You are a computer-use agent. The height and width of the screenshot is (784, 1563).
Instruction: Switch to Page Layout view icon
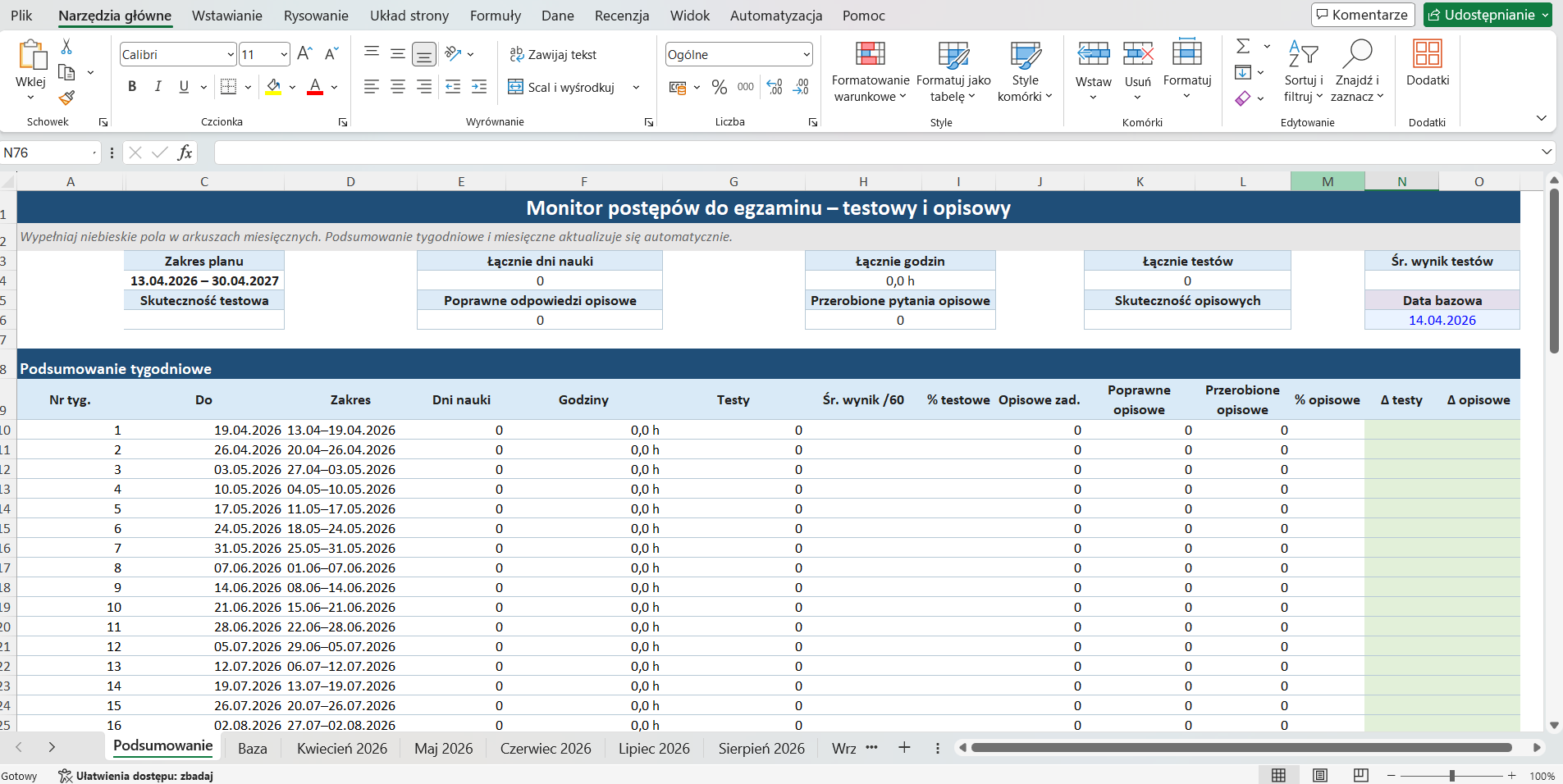click(x=1320, y=775)
